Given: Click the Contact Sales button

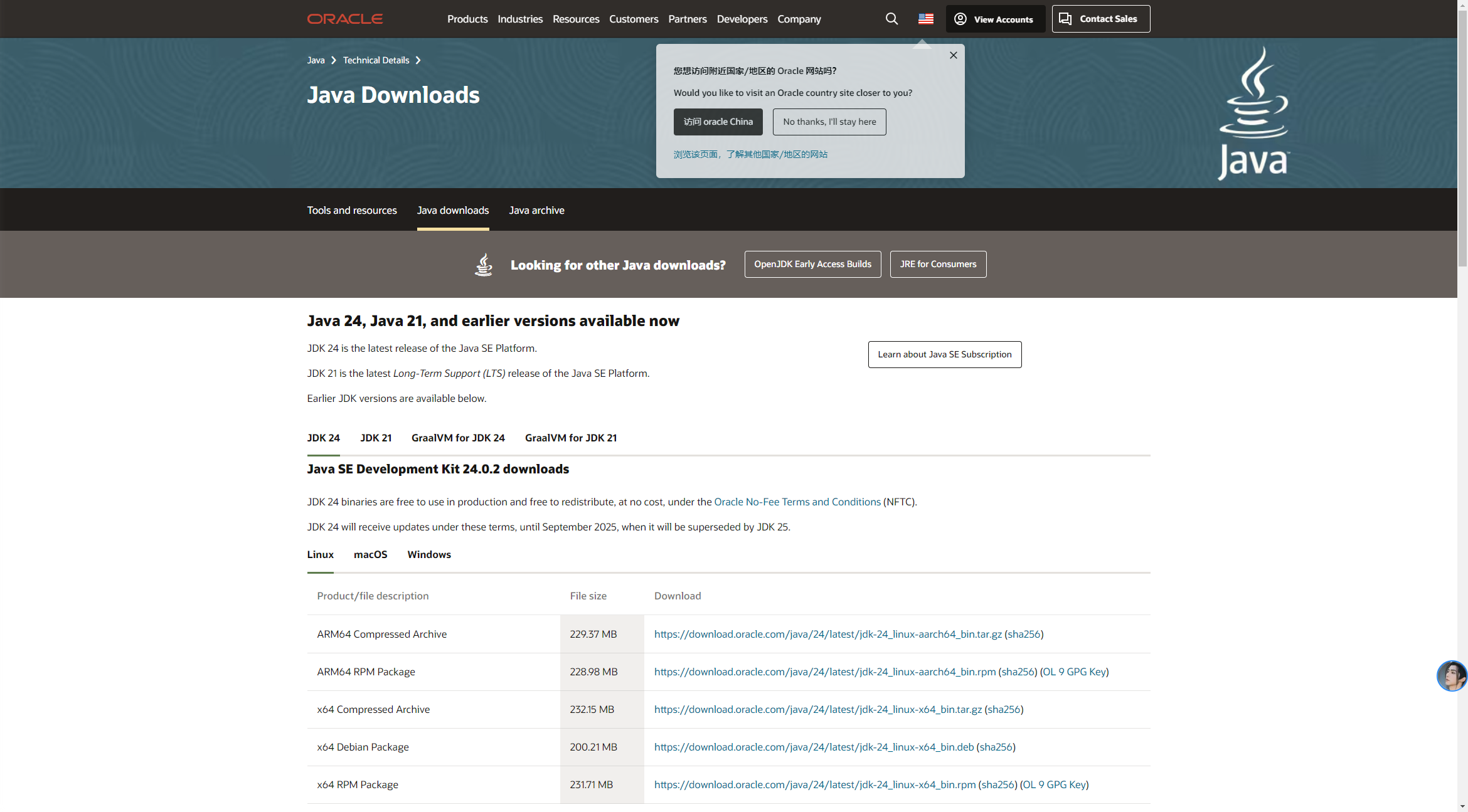Looking at the screenshot, I should (1100, 19).
